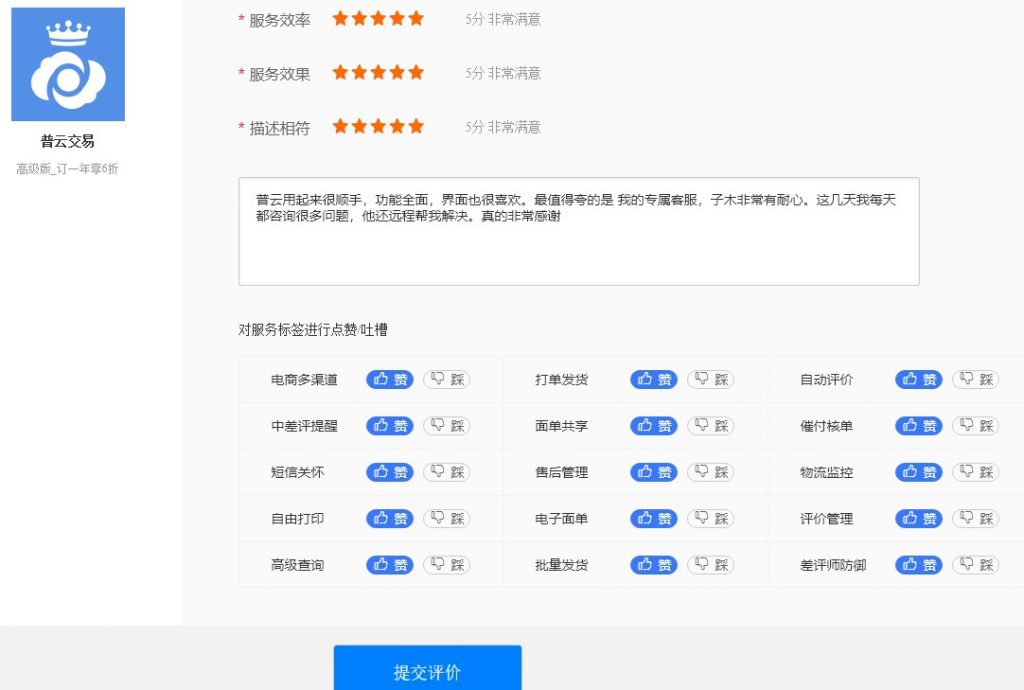
Task: Dislike the 电子面单 tag
Action: [x=710, y=518]
